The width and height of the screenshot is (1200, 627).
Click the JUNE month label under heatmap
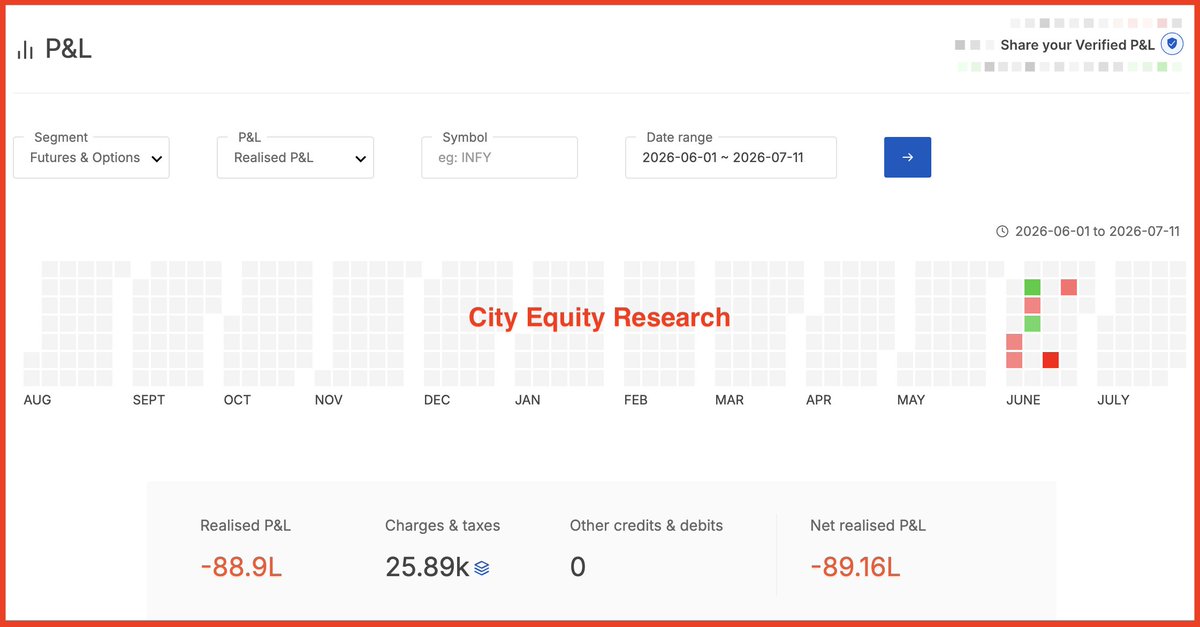point(1023,400)
